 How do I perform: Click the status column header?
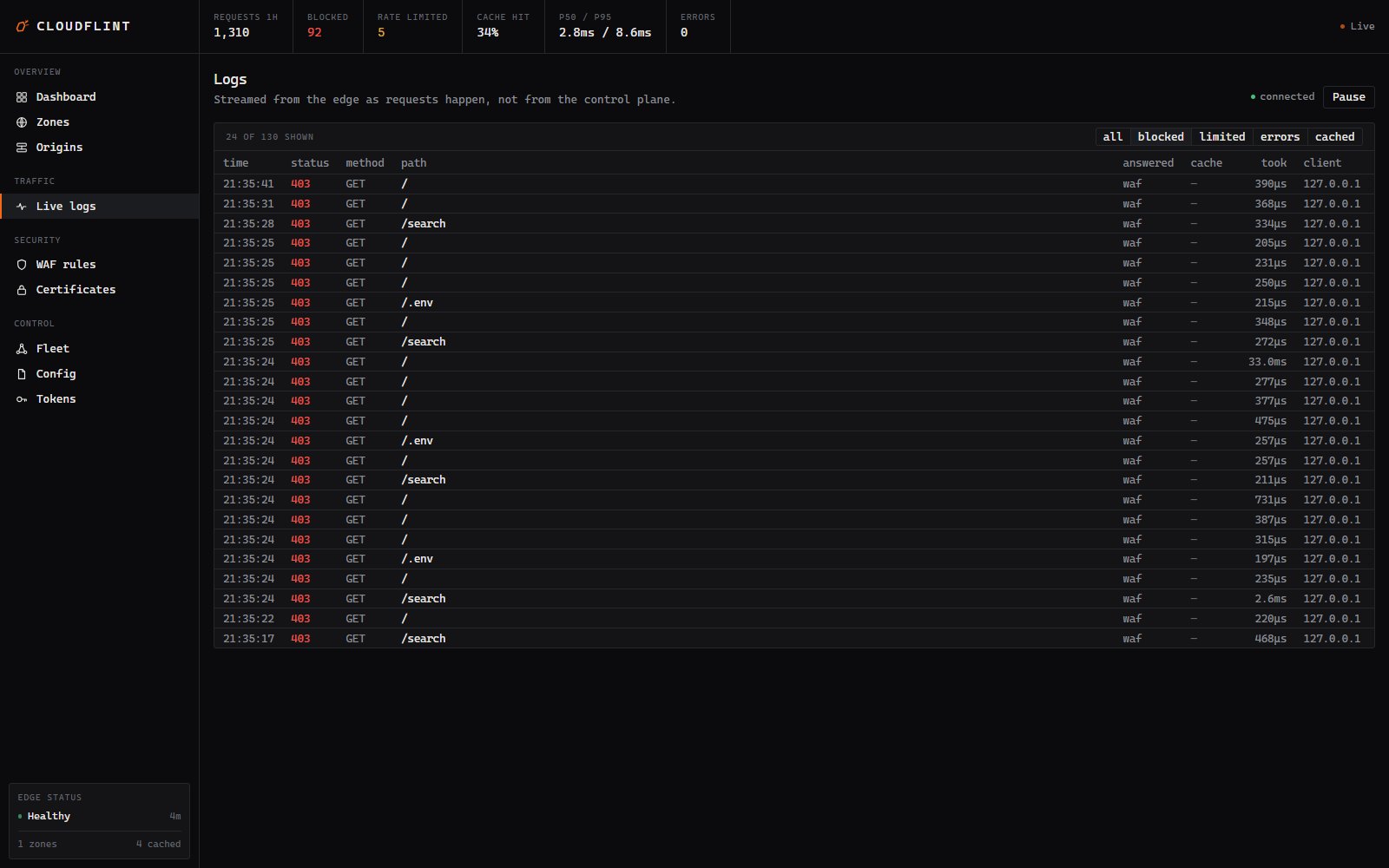(x=310, y=163)
